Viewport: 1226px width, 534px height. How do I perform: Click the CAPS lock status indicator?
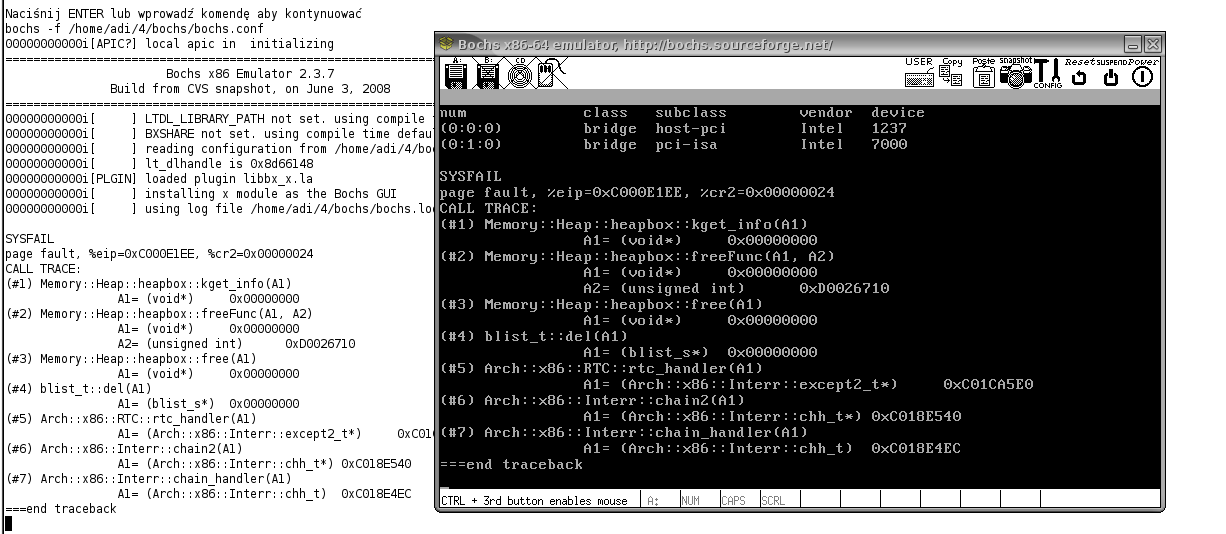point(733,500)
